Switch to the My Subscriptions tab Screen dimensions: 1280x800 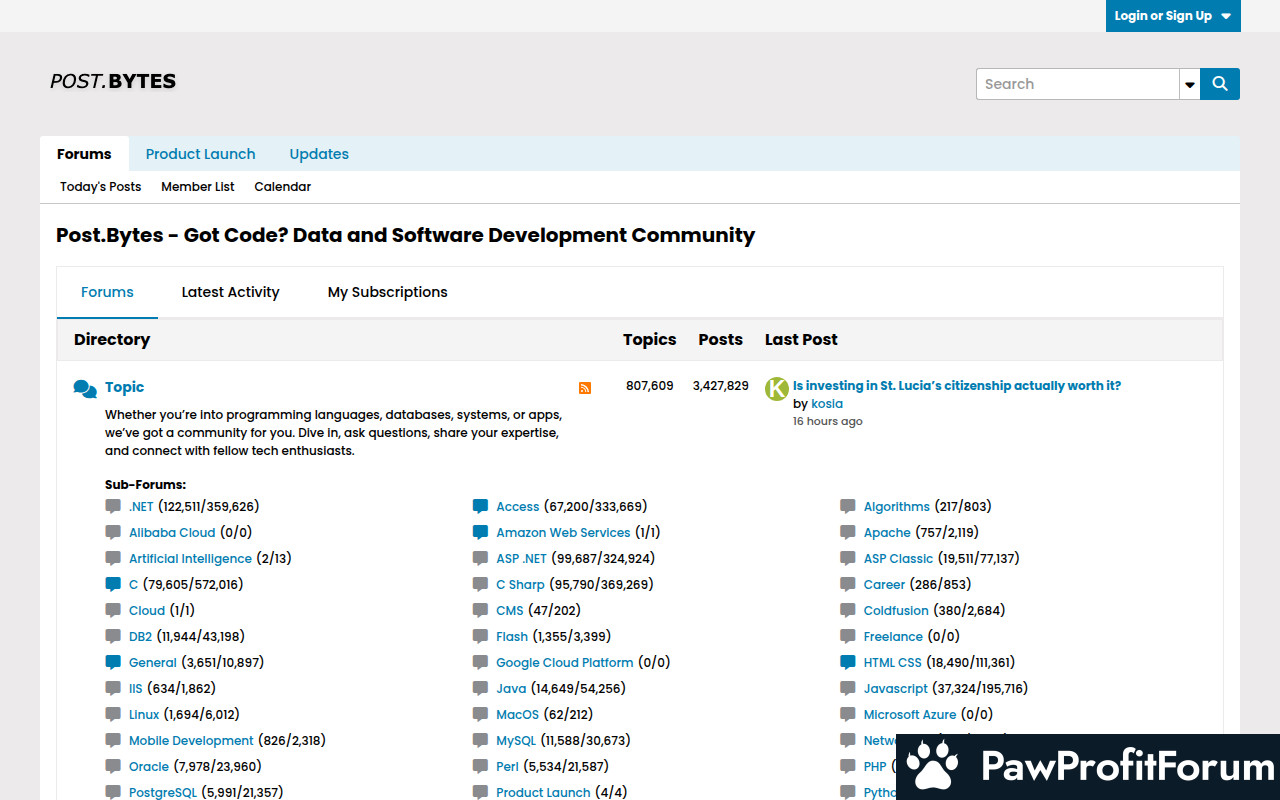pyautogui.click(x=388, y=292)
